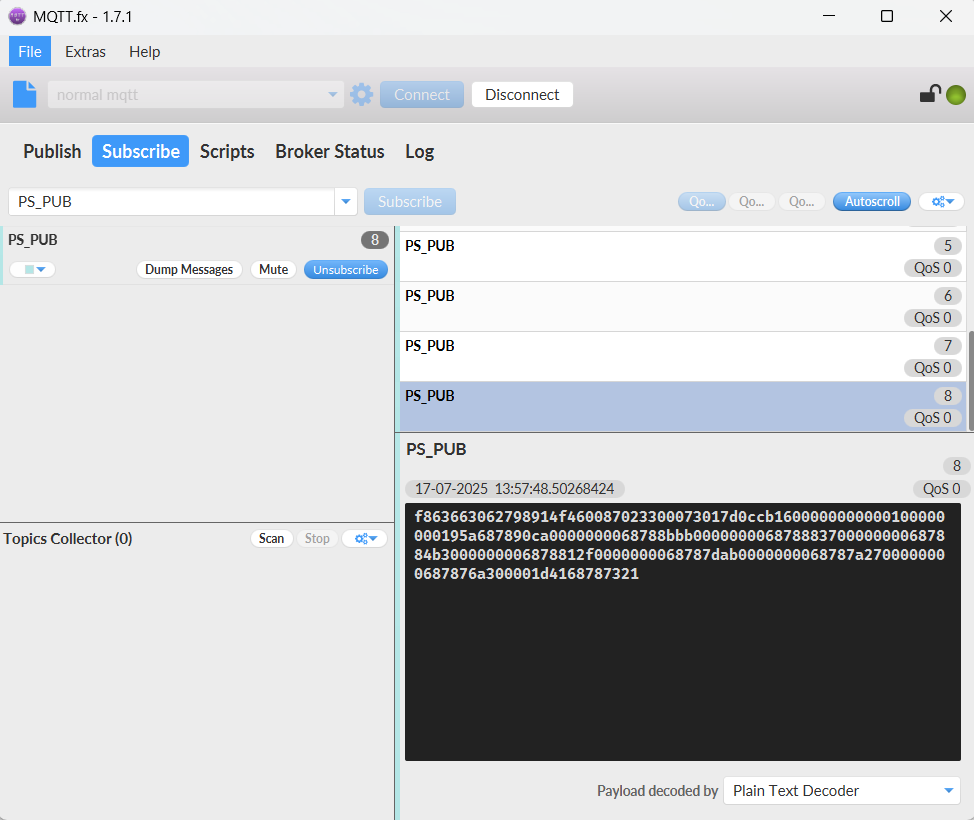Open the File menu
Screen dimensions: 974x820
click(30, 52)
